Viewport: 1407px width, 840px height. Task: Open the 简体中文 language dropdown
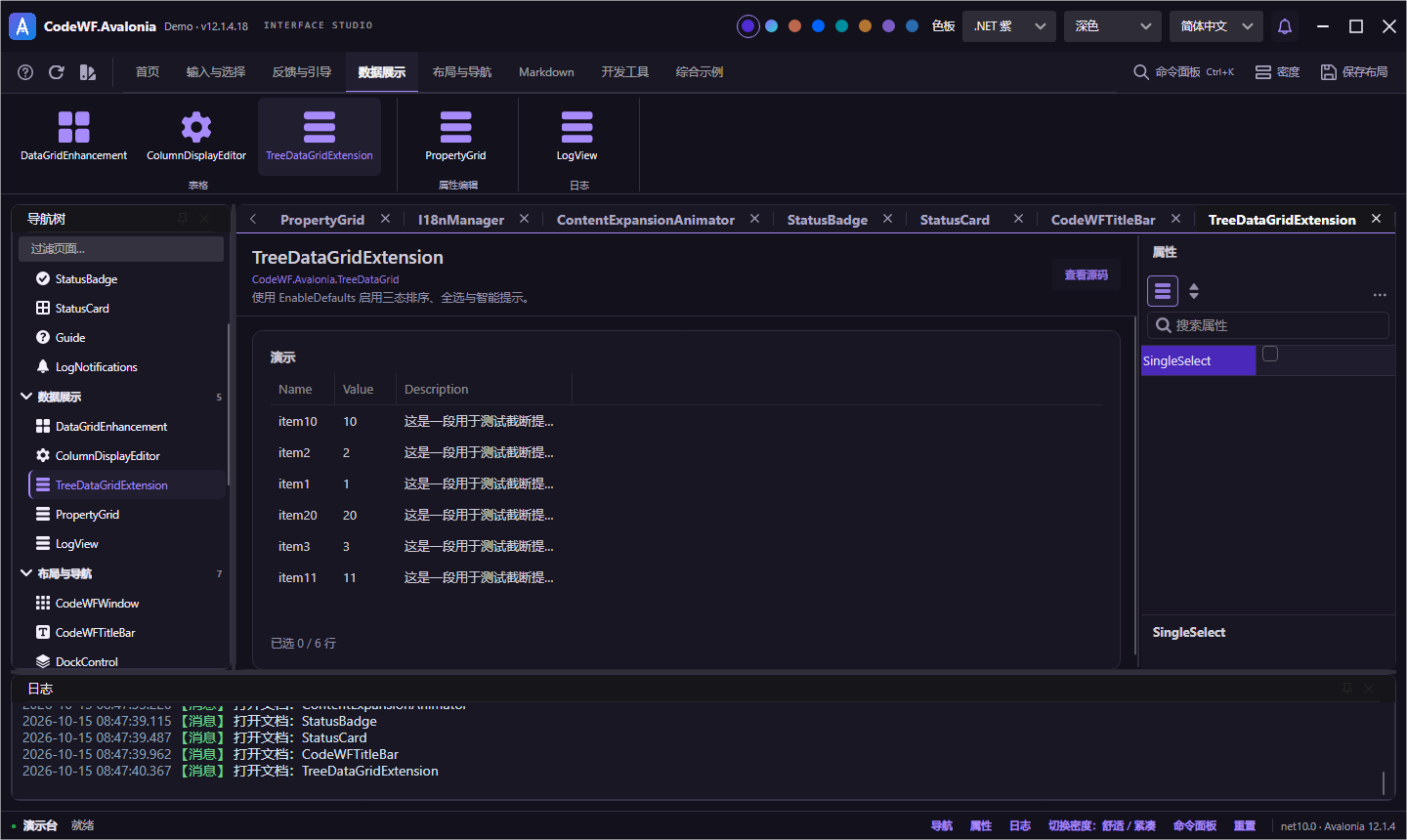click(1216, 26)
